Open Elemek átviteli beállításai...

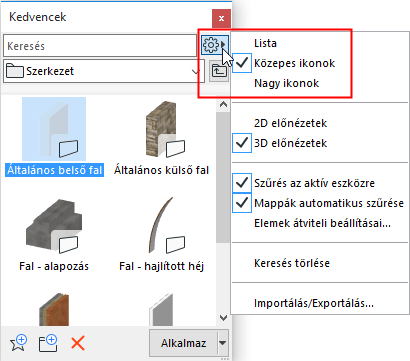[322, 223]
